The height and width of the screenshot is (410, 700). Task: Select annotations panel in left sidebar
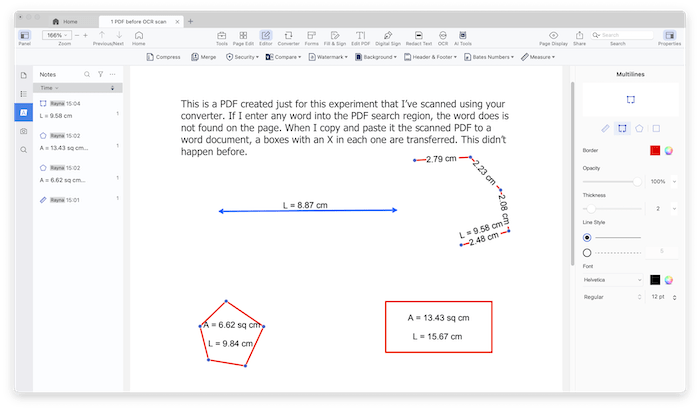coord(24,113)
